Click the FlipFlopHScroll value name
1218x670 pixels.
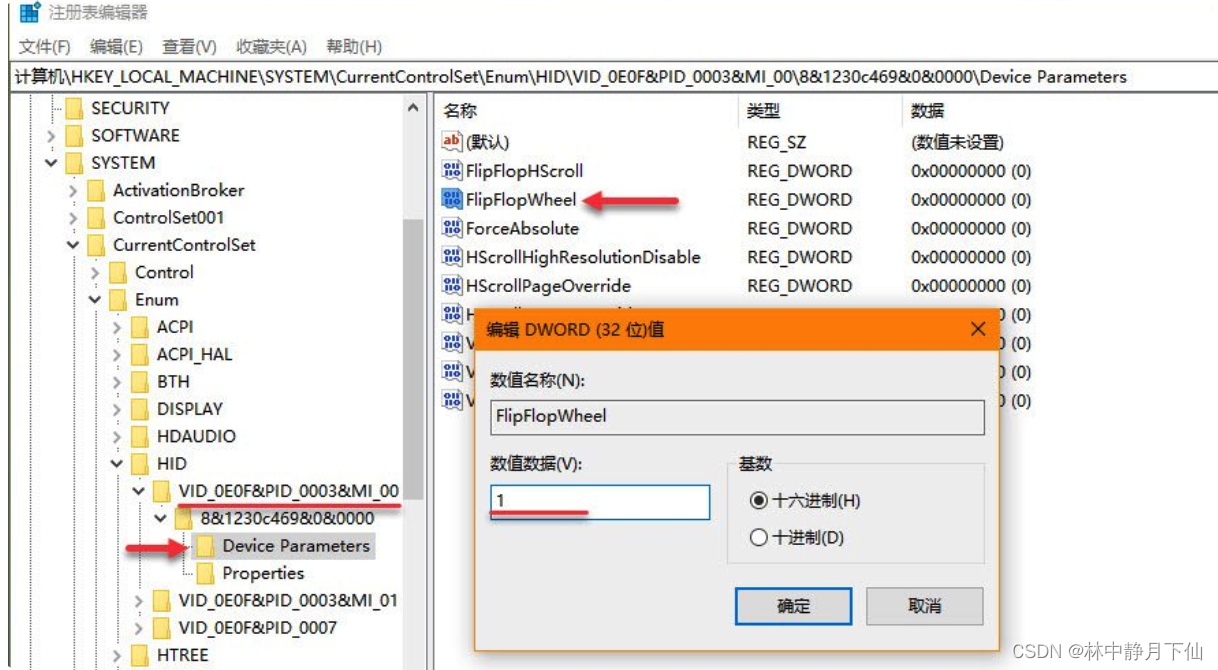pos(524,171)
